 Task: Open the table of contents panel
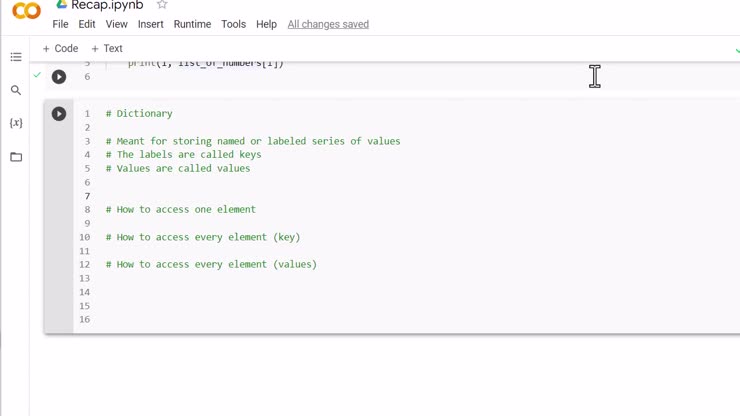[16, 57]
